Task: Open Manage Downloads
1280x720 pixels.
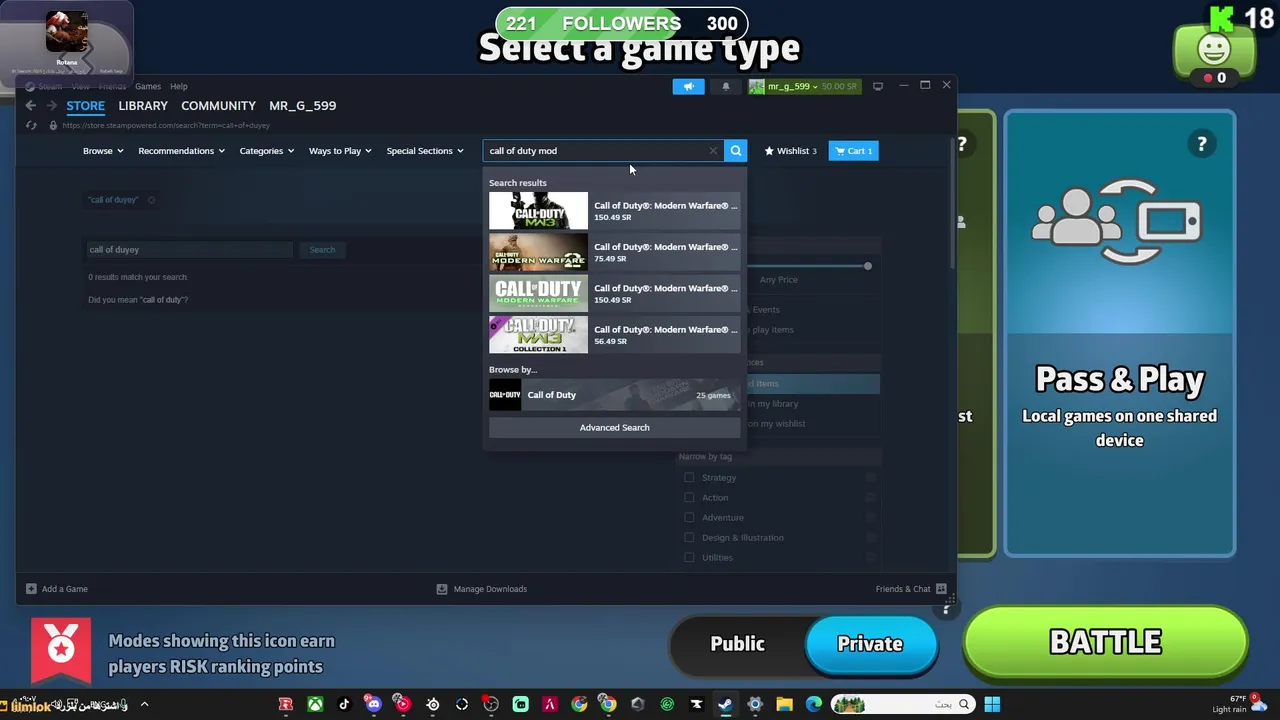Action: (482, 589)
